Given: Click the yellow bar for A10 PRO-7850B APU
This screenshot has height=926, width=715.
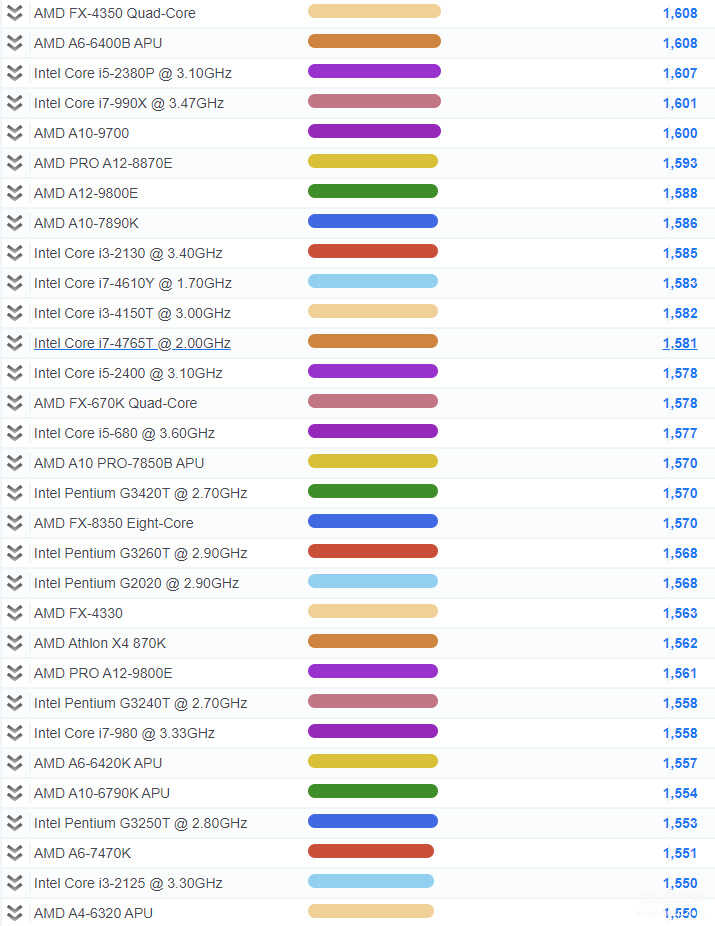Looking at the screenshot, I should 373,461.
